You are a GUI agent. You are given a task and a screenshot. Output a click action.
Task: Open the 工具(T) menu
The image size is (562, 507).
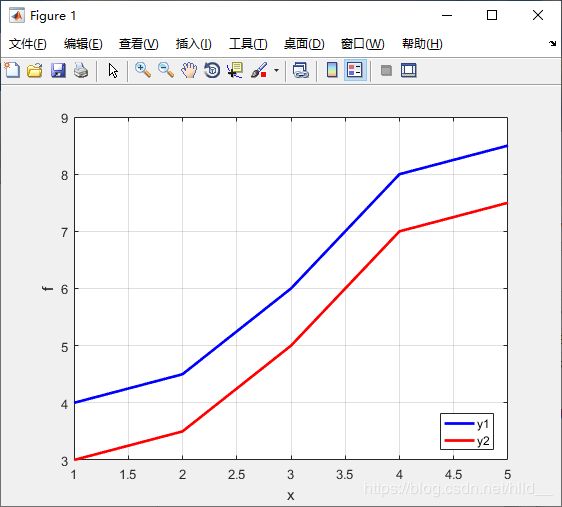(x=248, y=44)
